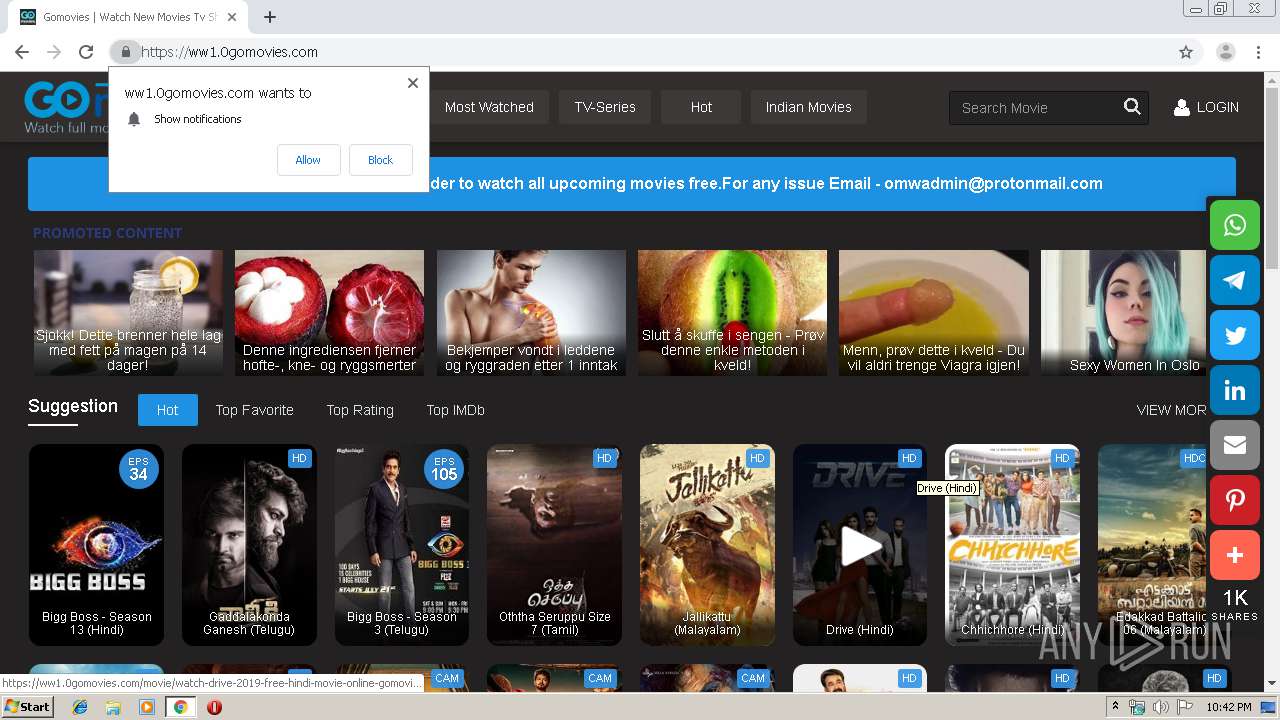Click the LOGIN user icon
Screen dimensions: 1280x720
click(x=1181, y=107)
